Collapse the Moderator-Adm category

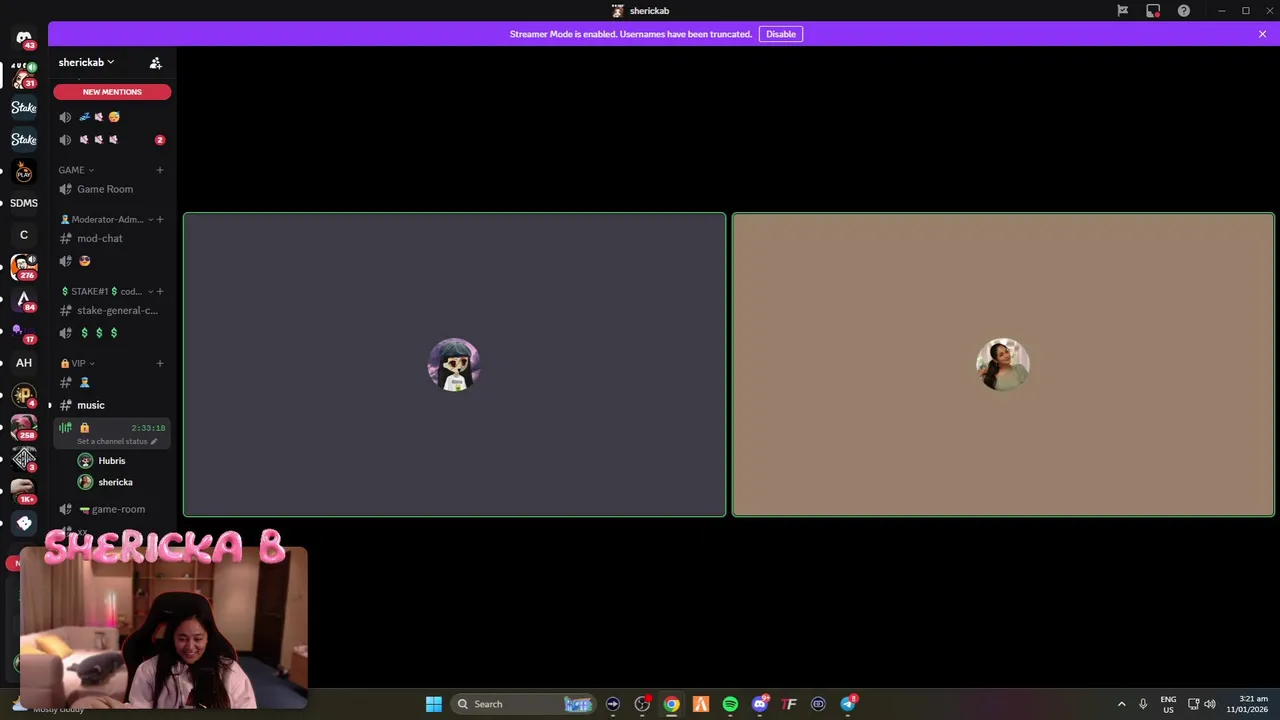107,219
